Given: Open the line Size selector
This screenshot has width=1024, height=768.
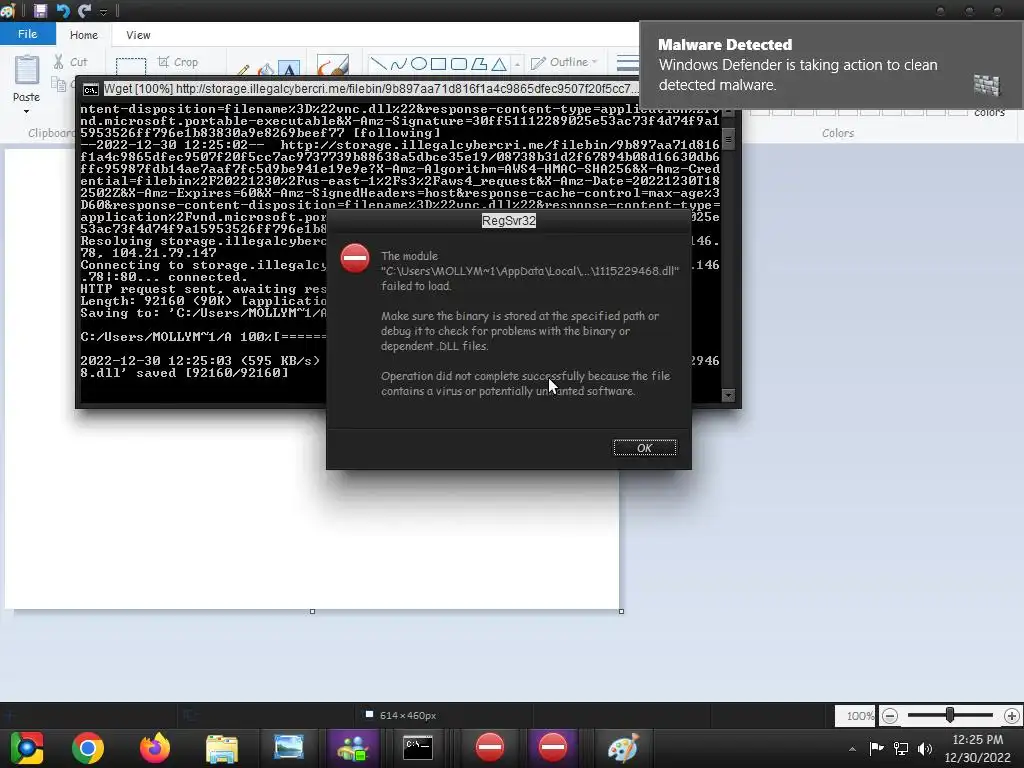Looking at the screenshot, I should tap(627, 63).
